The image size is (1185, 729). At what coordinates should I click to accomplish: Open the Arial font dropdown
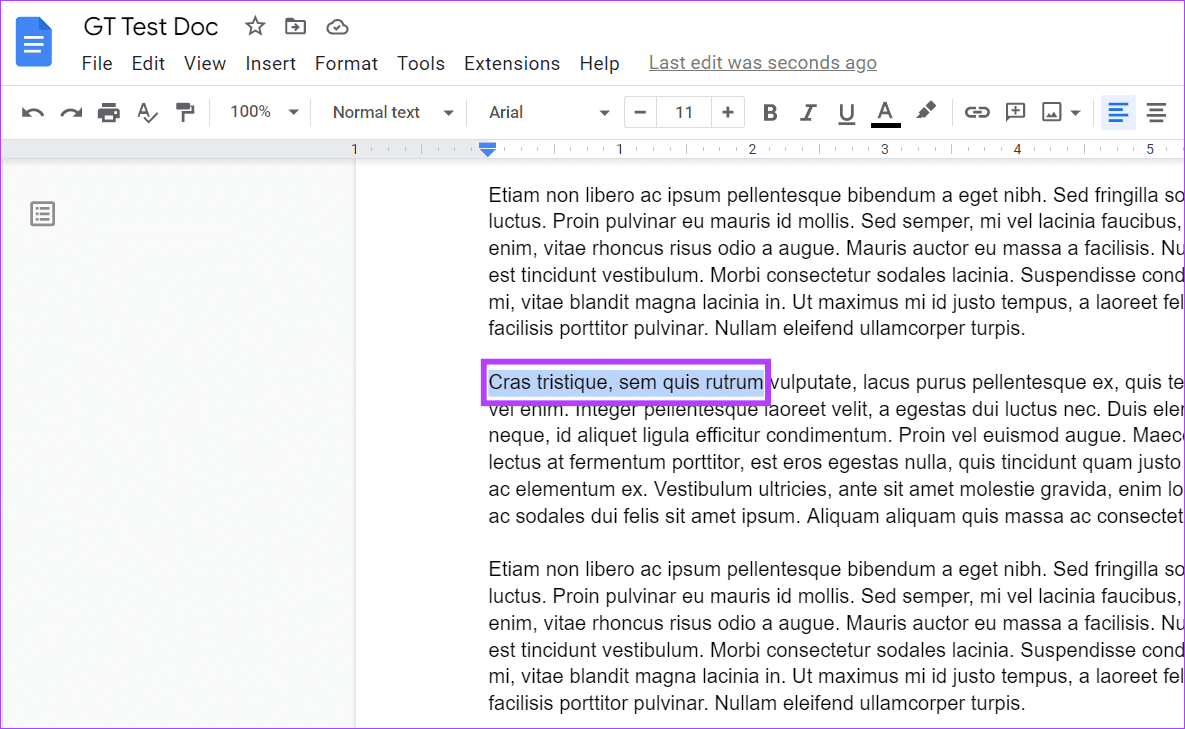(549, 113)
